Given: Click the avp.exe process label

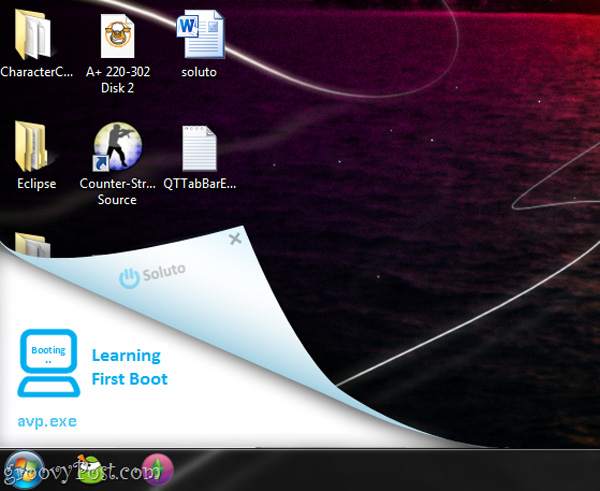Looking at the screenshot, I should click(46, 421).
